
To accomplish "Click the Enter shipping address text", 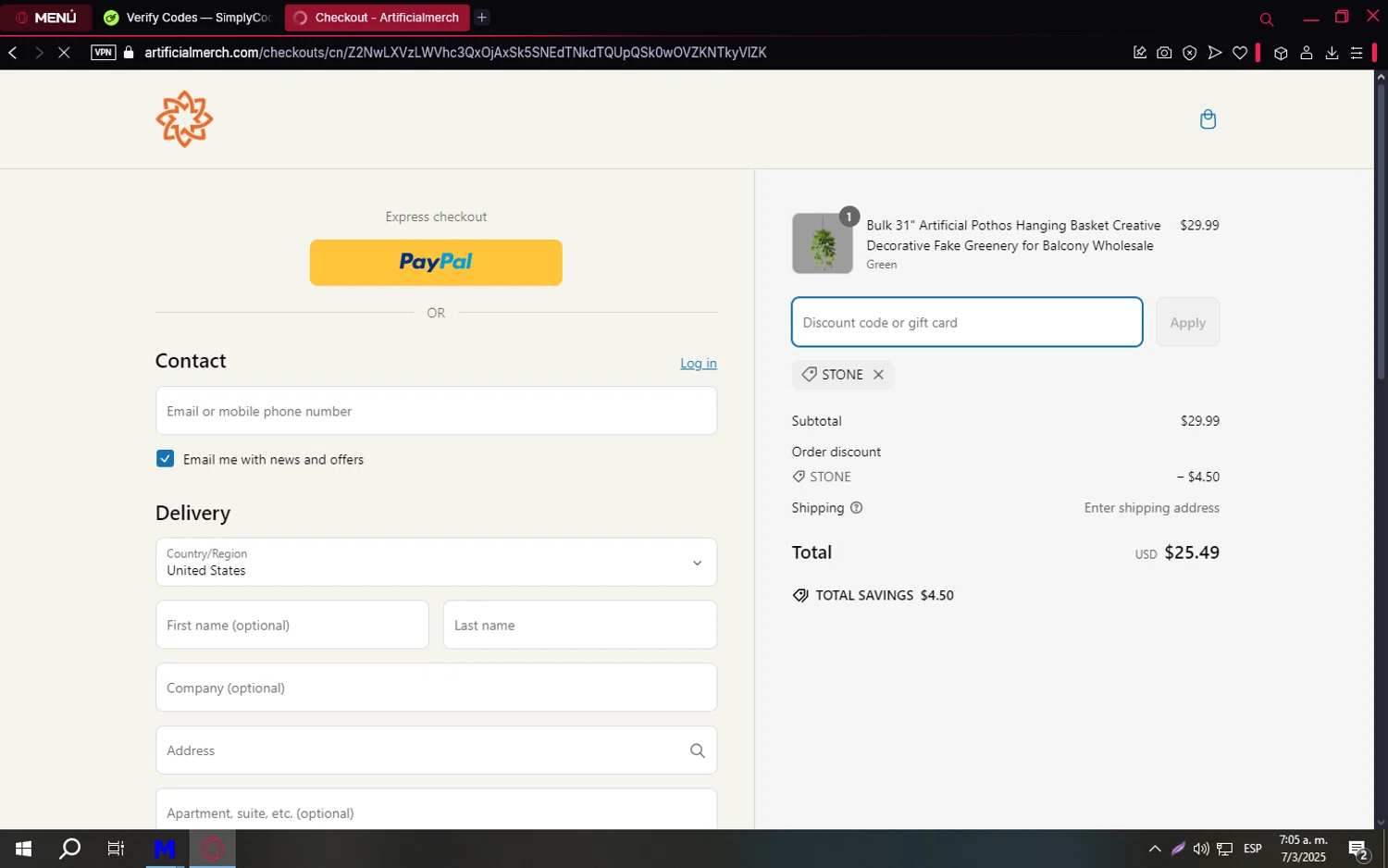I will [1151, 508].
